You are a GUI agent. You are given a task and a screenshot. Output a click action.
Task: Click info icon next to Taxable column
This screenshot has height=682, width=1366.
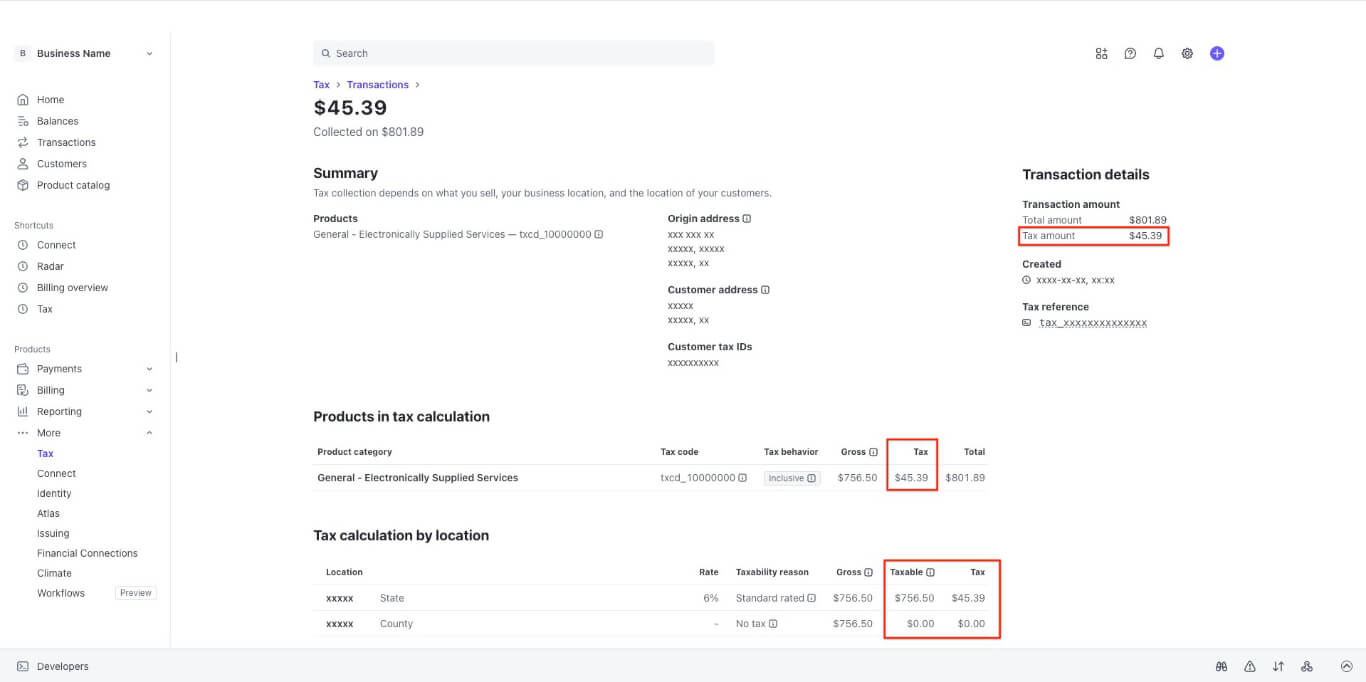930,573
